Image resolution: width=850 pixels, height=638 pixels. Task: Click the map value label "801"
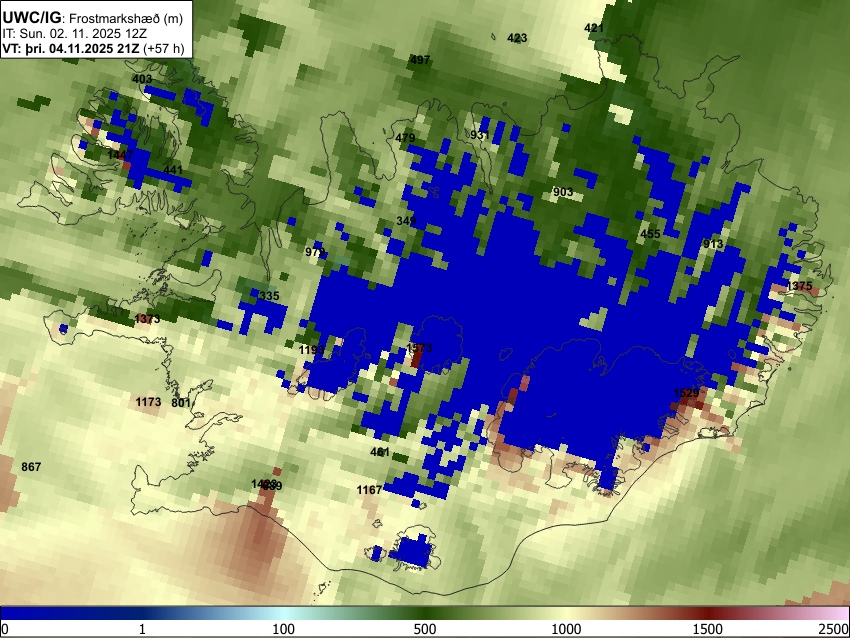click(x=181, y=403)
